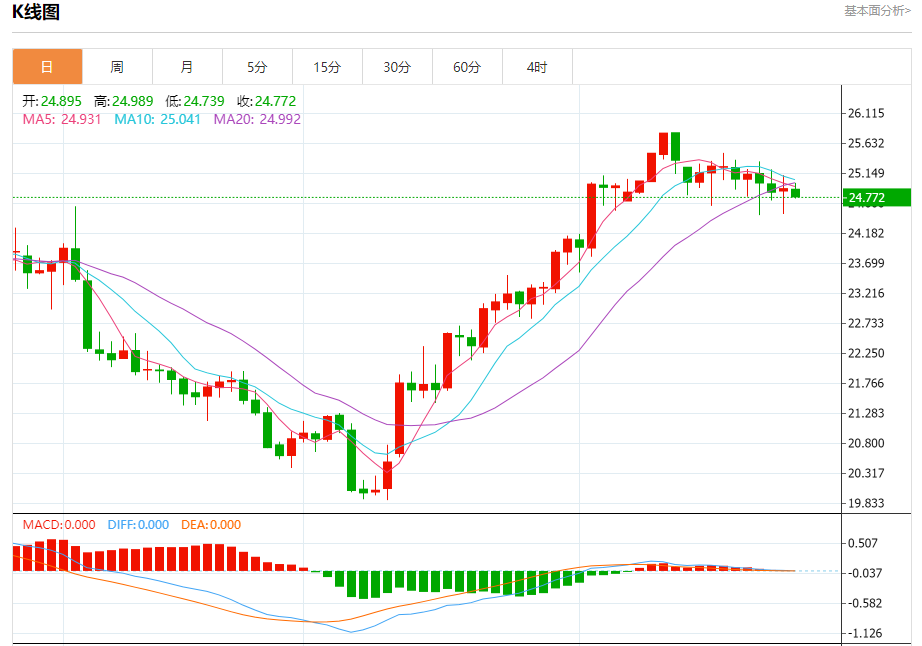Click the rightmost candlestick on the chart

[795, 193]
